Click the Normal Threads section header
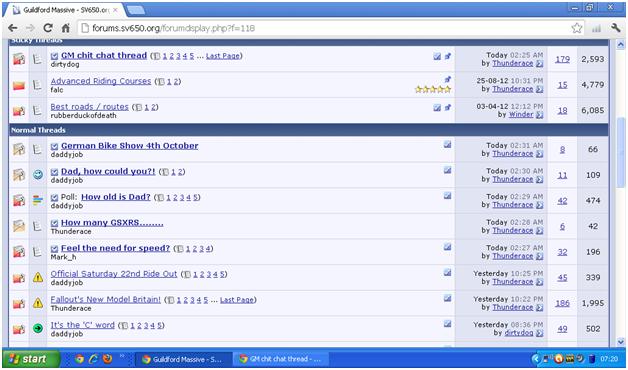The height and width of the screenshot is (370, 628). 308,130
